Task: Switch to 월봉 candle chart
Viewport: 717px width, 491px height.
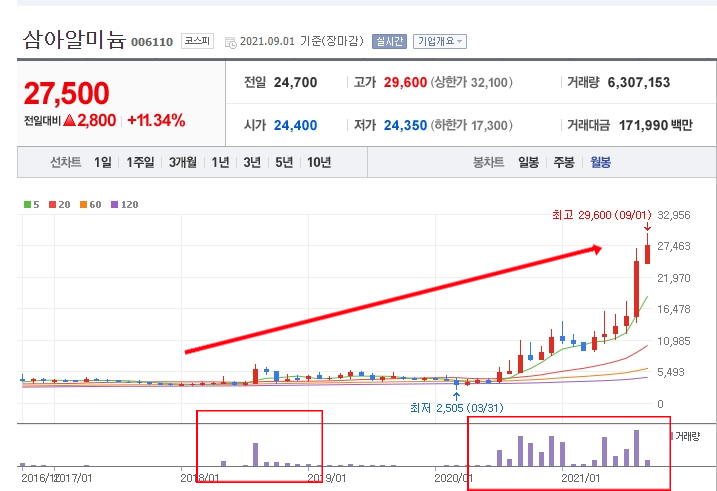Action: 600,162
